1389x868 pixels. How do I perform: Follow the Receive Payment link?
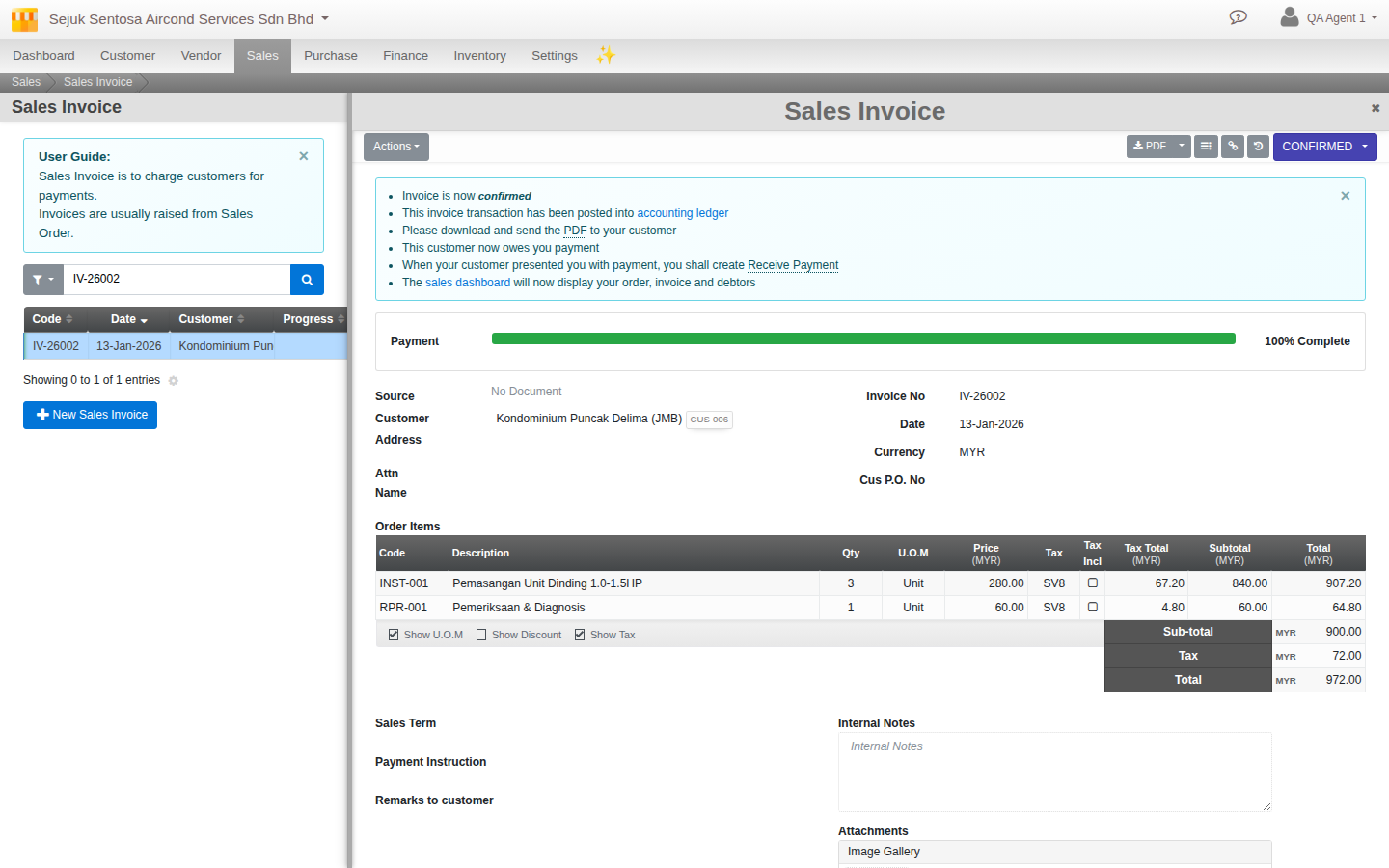793,265
